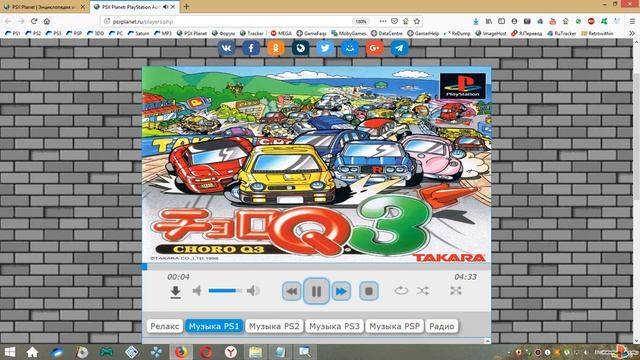Share via the Google Plus icon
This screenshot has height=360, width=640.
pyautogui.click(x=374, y=48)
